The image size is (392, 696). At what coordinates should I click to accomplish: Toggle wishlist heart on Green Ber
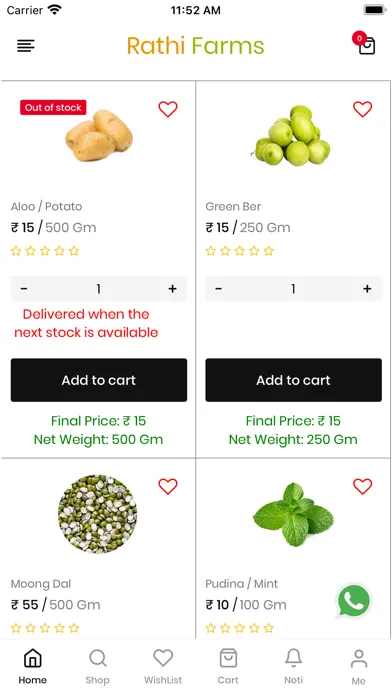[362, 109]
